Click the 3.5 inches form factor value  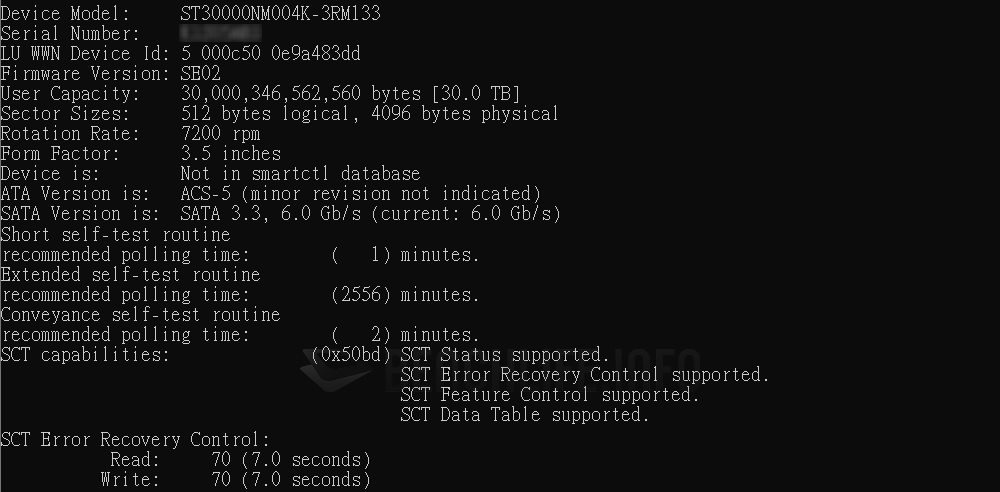(x=230, y=154)
